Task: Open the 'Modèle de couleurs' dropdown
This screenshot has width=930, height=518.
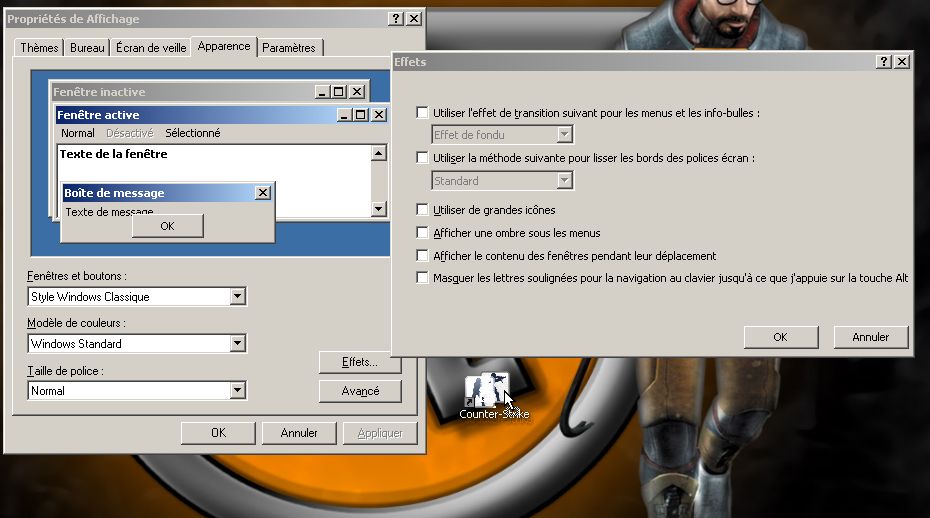Action: 237,344
